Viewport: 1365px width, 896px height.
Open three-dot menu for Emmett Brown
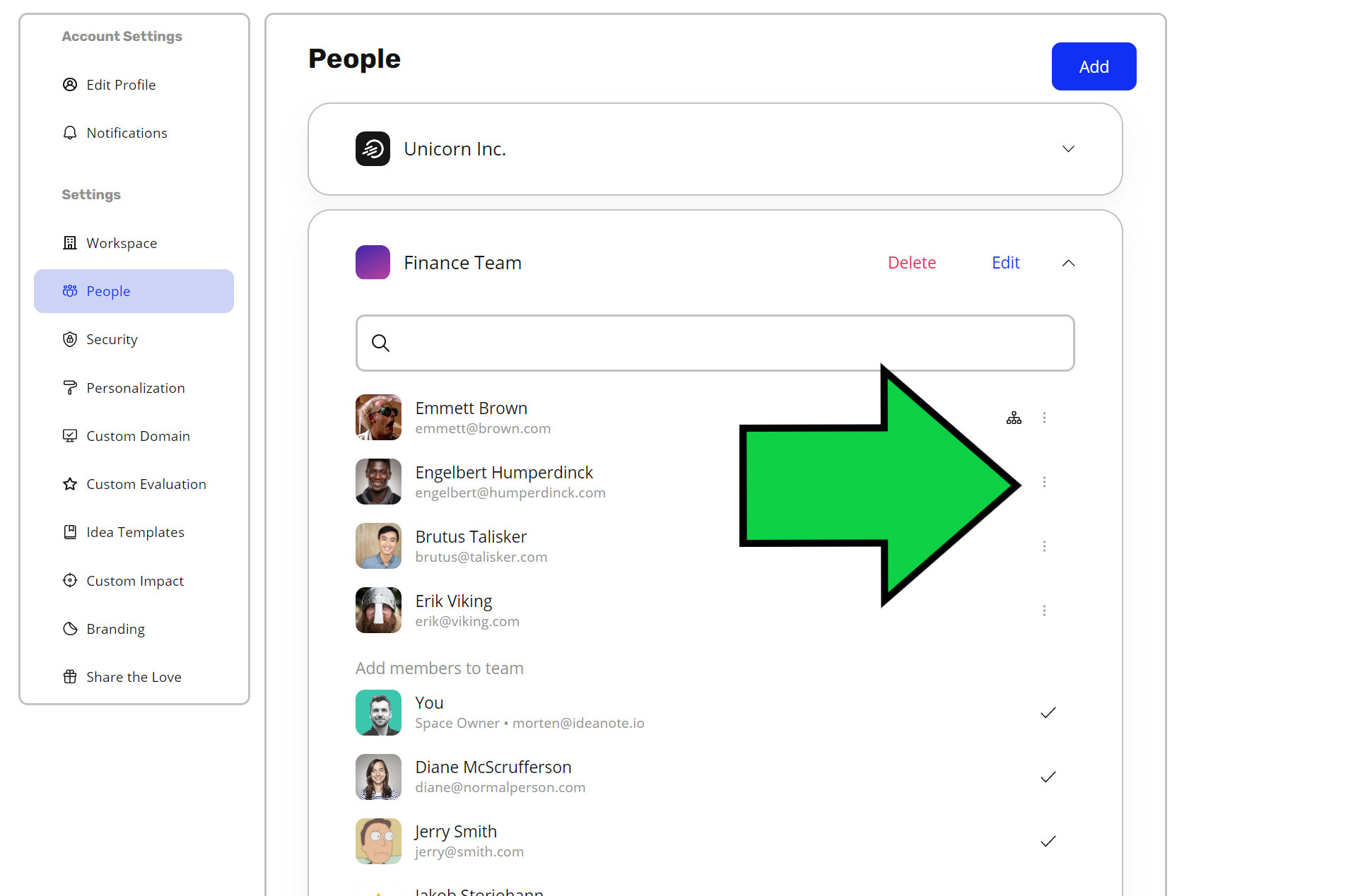[x=1044, y=418]
